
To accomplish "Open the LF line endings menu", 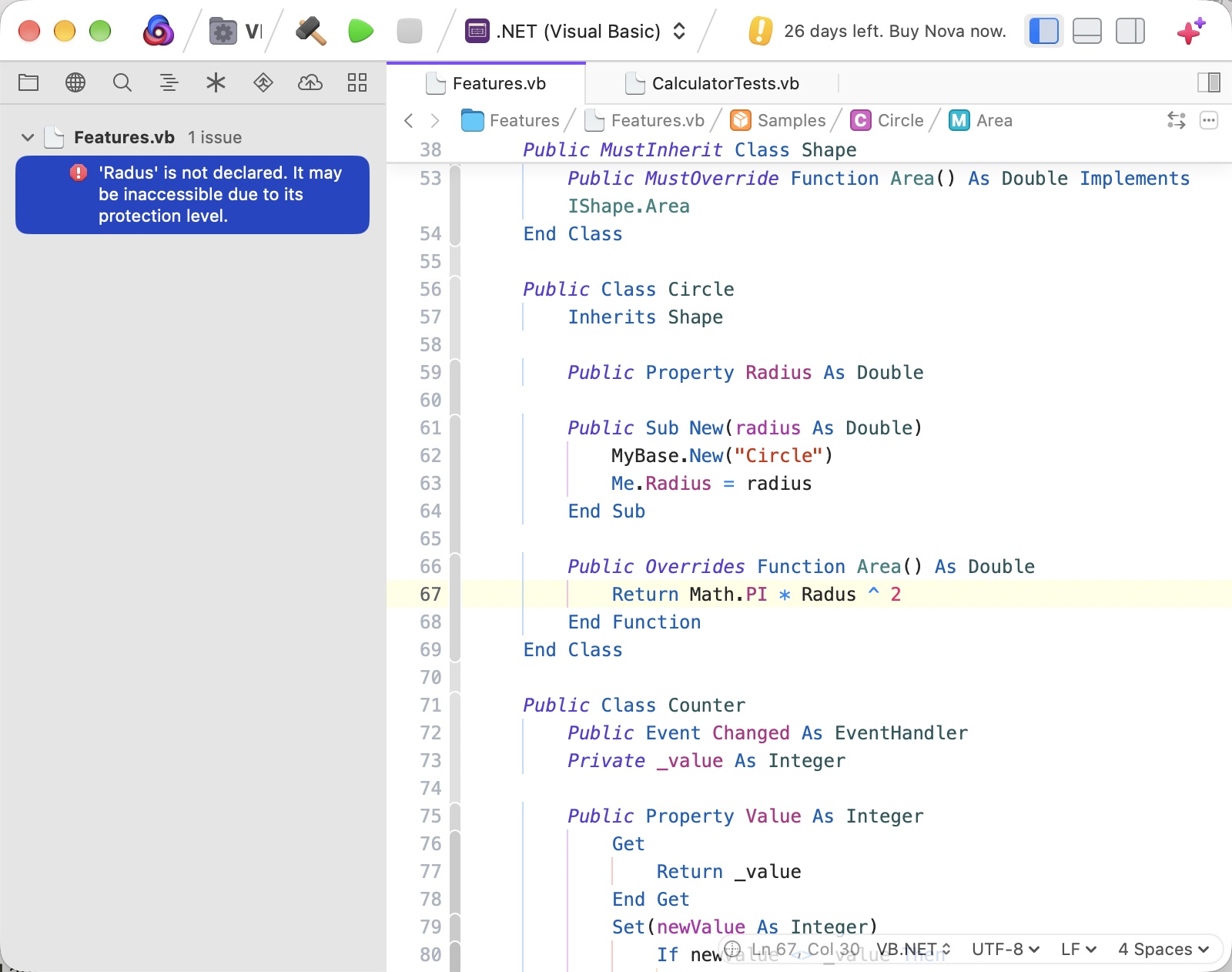I will click(1079, 950).
